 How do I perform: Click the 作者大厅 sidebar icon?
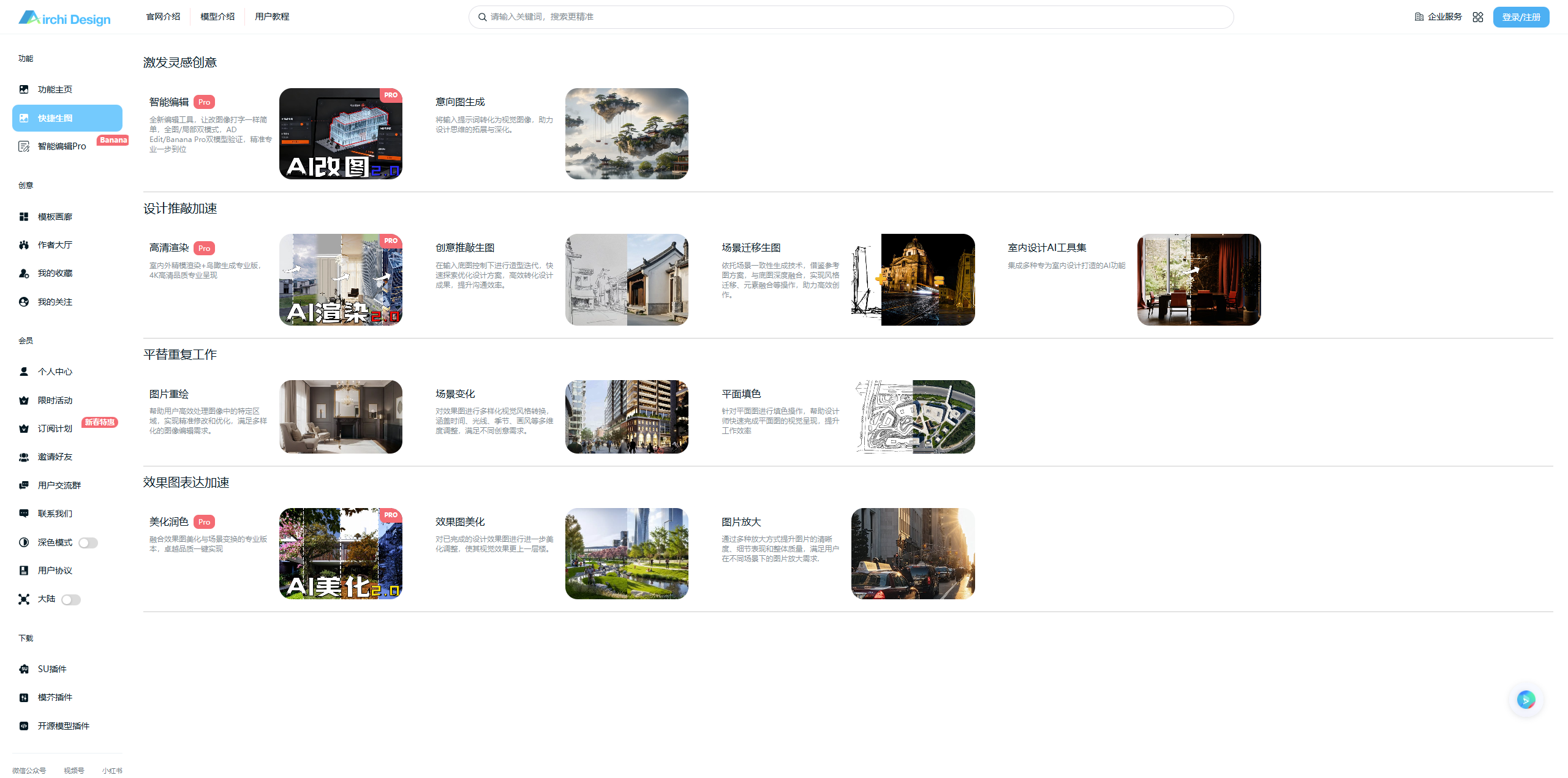[24, 245]
